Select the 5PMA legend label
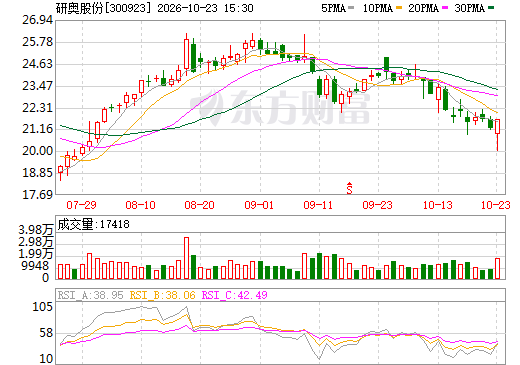This screenshot has width=520, height=365. [x=333, y=8]
